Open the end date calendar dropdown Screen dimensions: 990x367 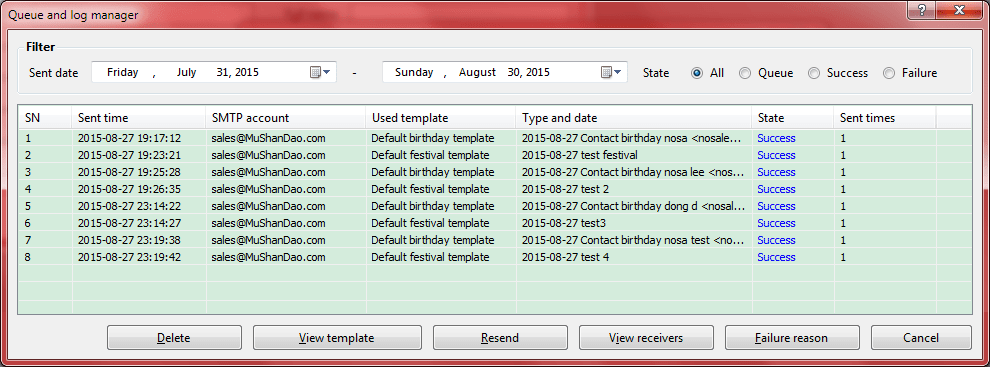(x=611, y=72)
